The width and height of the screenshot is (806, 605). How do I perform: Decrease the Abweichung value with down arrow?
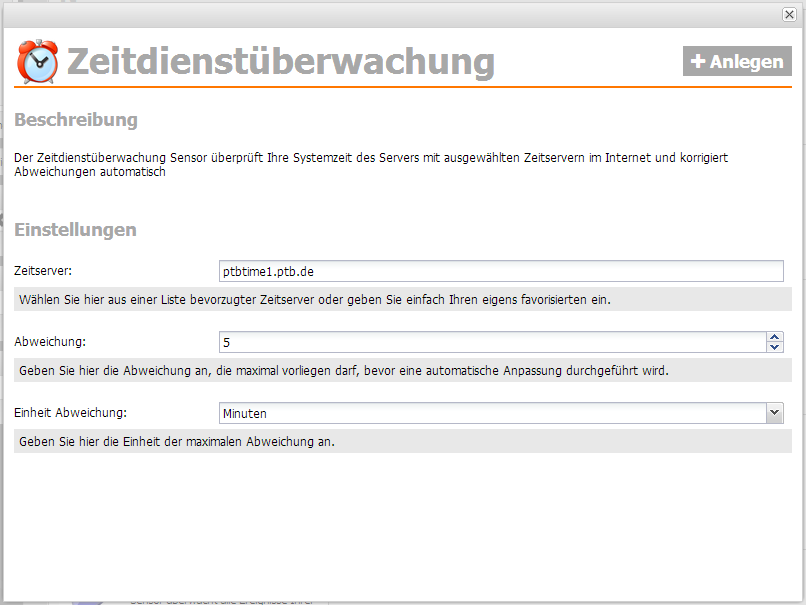click(775, 348)
